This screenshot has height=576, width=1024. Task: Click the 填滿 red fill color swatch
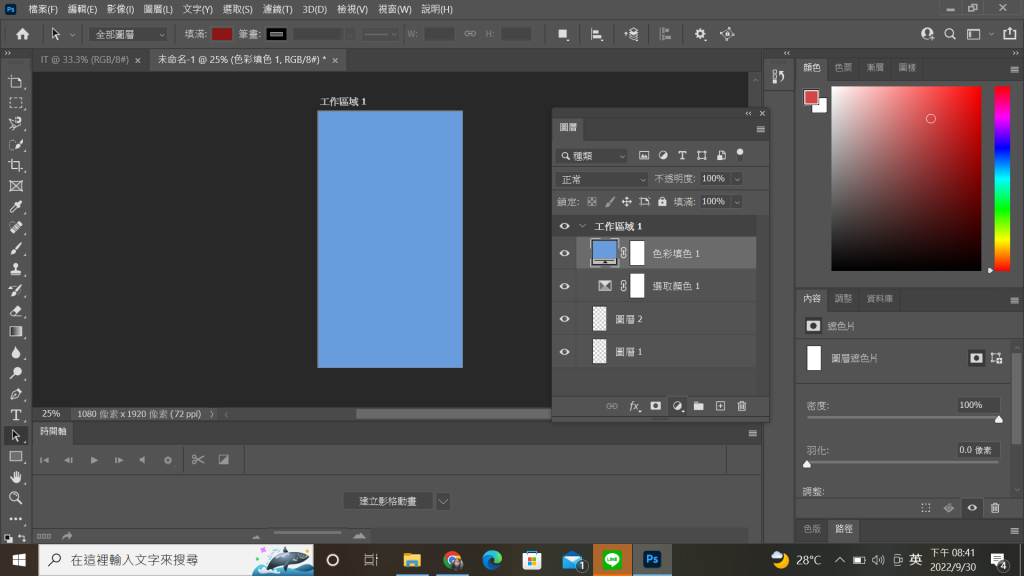pos(222,34)
